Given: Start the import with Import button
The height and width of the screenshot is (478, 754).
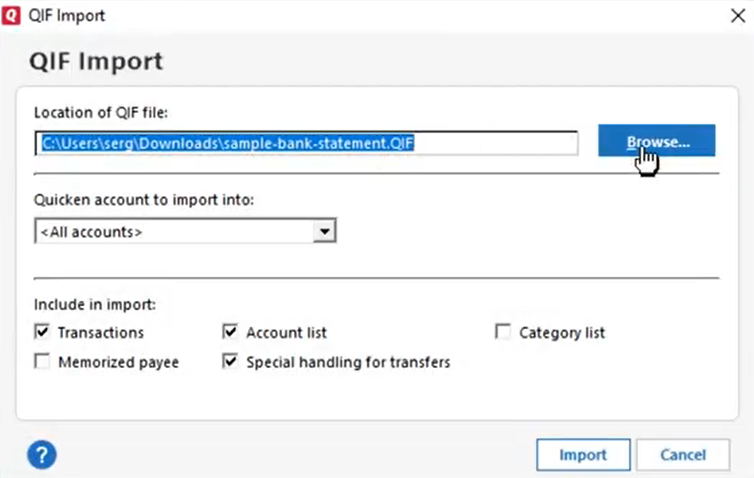Looking at the screenshot, I should coord(583,454).
